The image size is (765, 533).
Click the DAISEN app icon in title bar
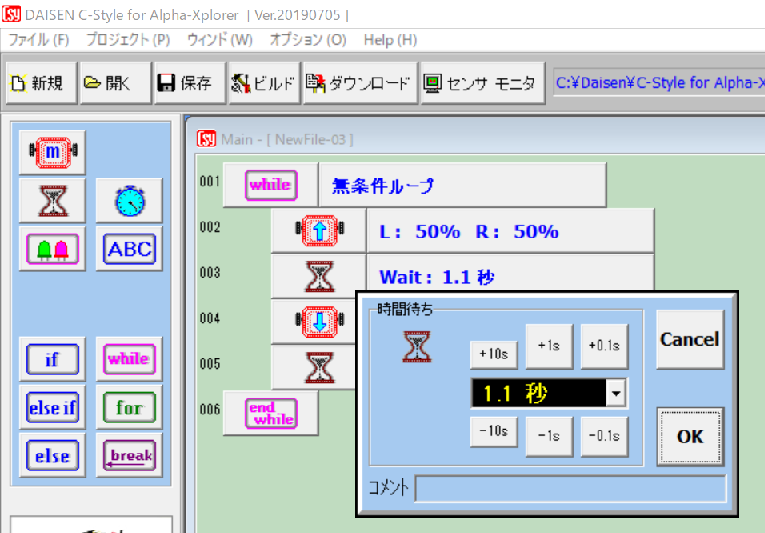click(11, 14)
